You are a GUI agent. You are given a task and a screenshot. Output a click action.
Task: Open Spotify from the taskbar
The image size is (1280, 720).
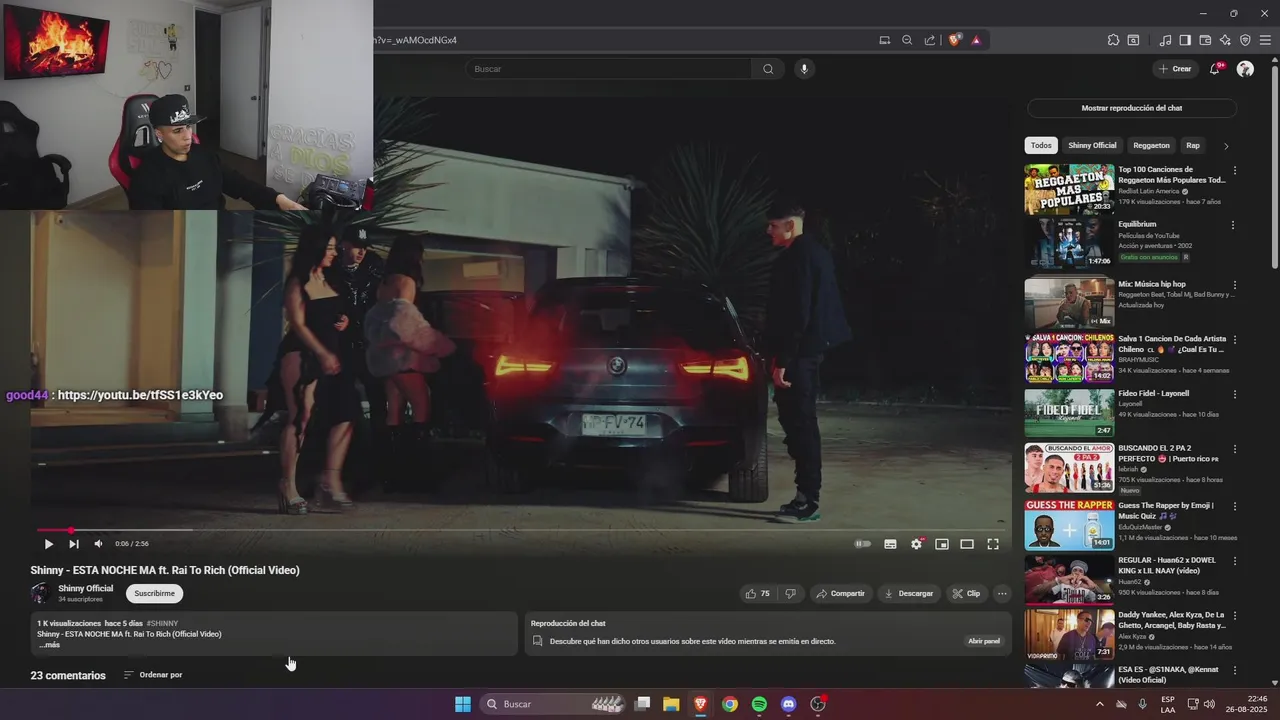759,704
